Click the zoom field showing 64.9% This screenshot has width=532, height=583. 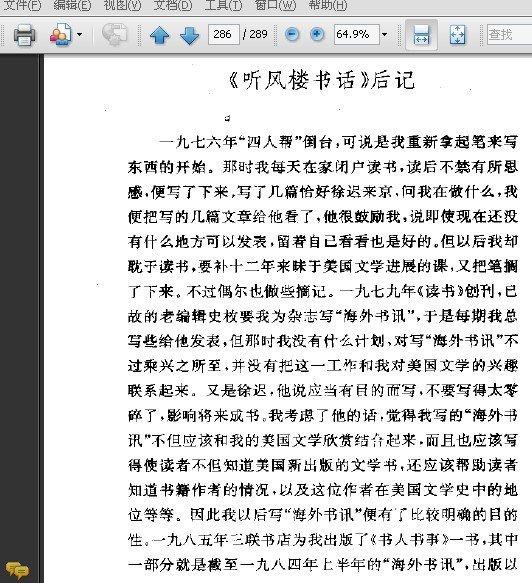(357, 35)
